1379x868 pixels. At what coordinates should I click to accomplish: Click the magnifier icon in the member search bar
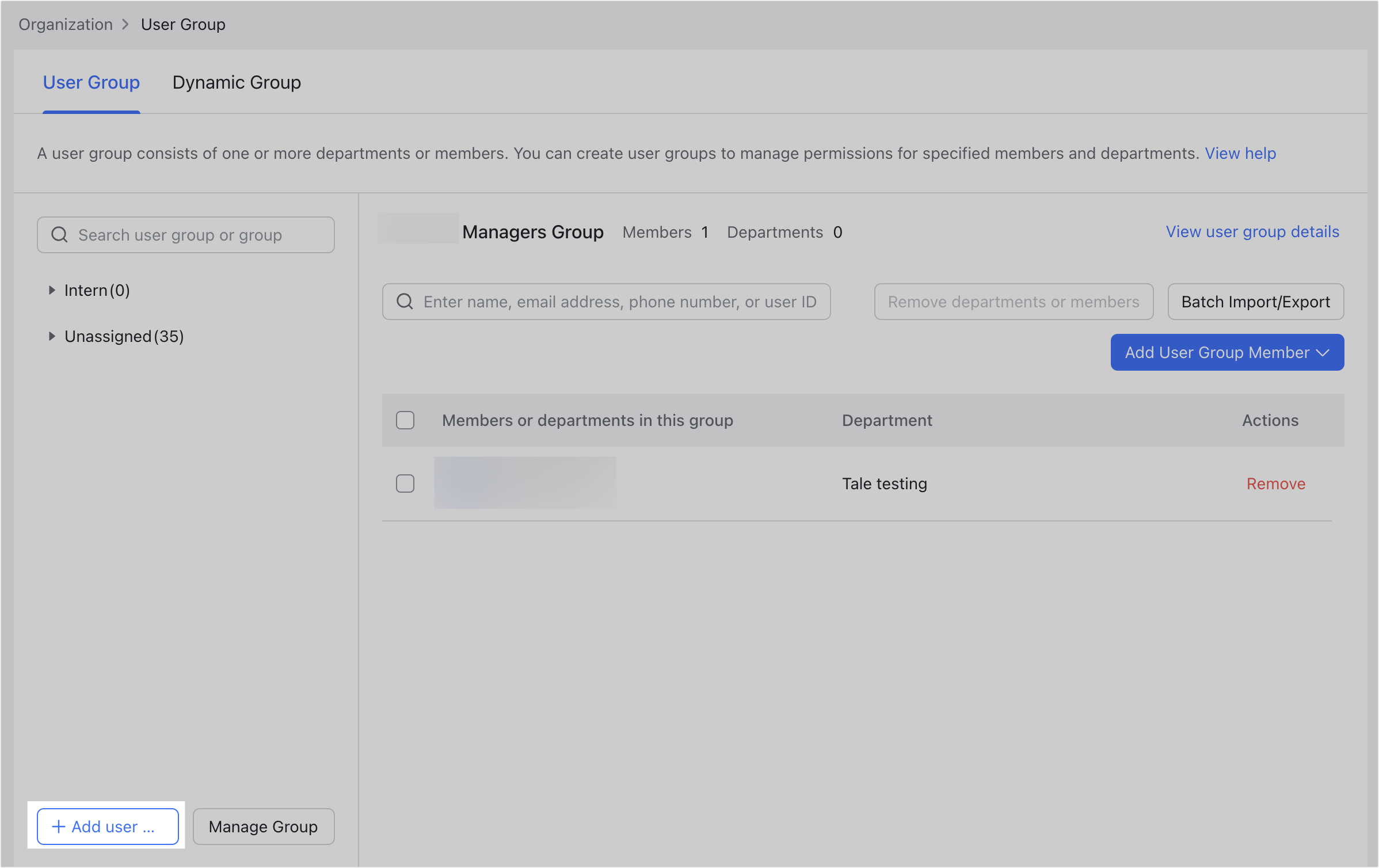[405, 301]
